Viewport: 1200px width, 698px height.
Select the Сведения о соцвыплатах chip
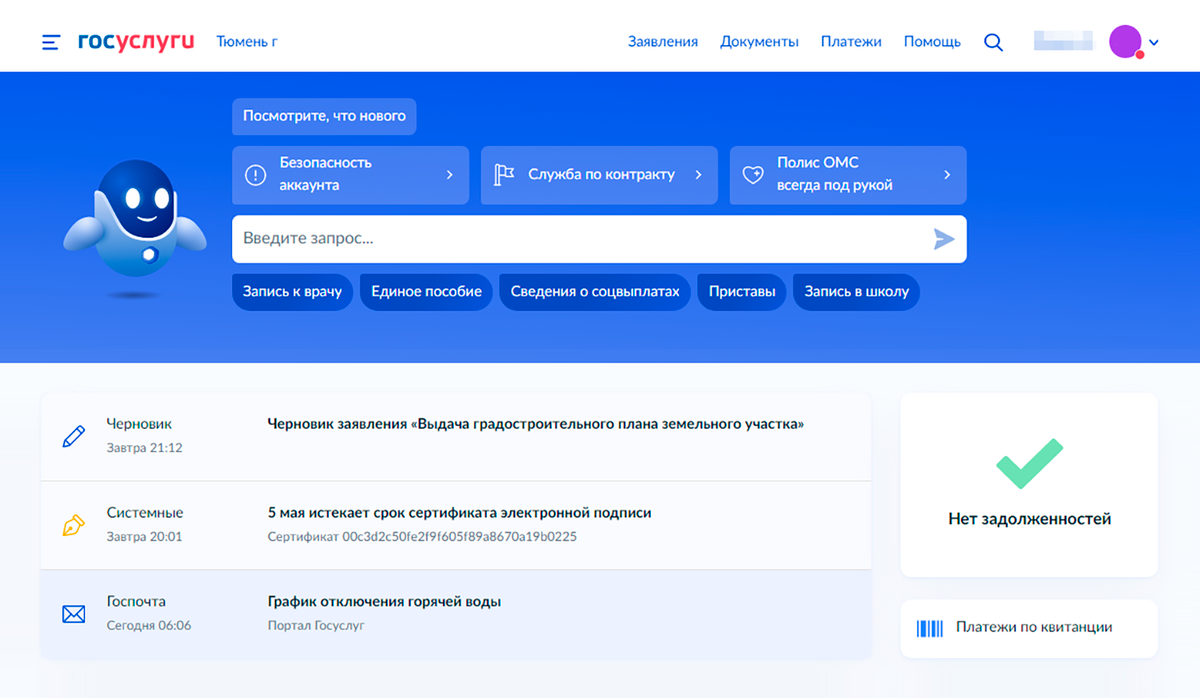tap(595, 292)
